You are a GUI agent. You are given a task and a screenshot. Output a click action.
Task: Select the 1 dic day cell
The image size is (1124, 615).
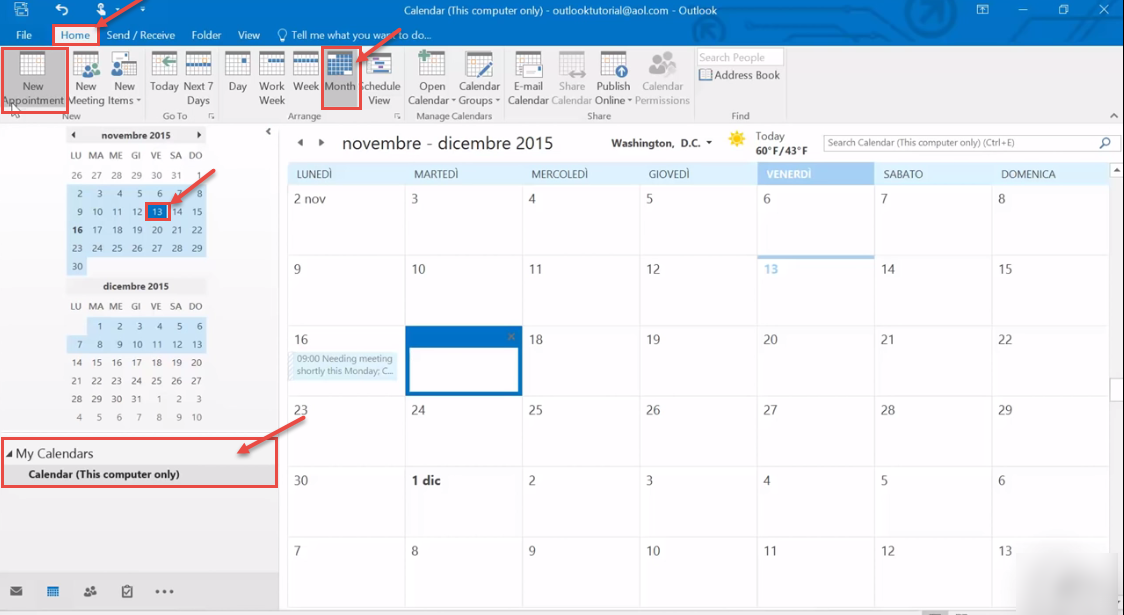[x=464, y=502]
